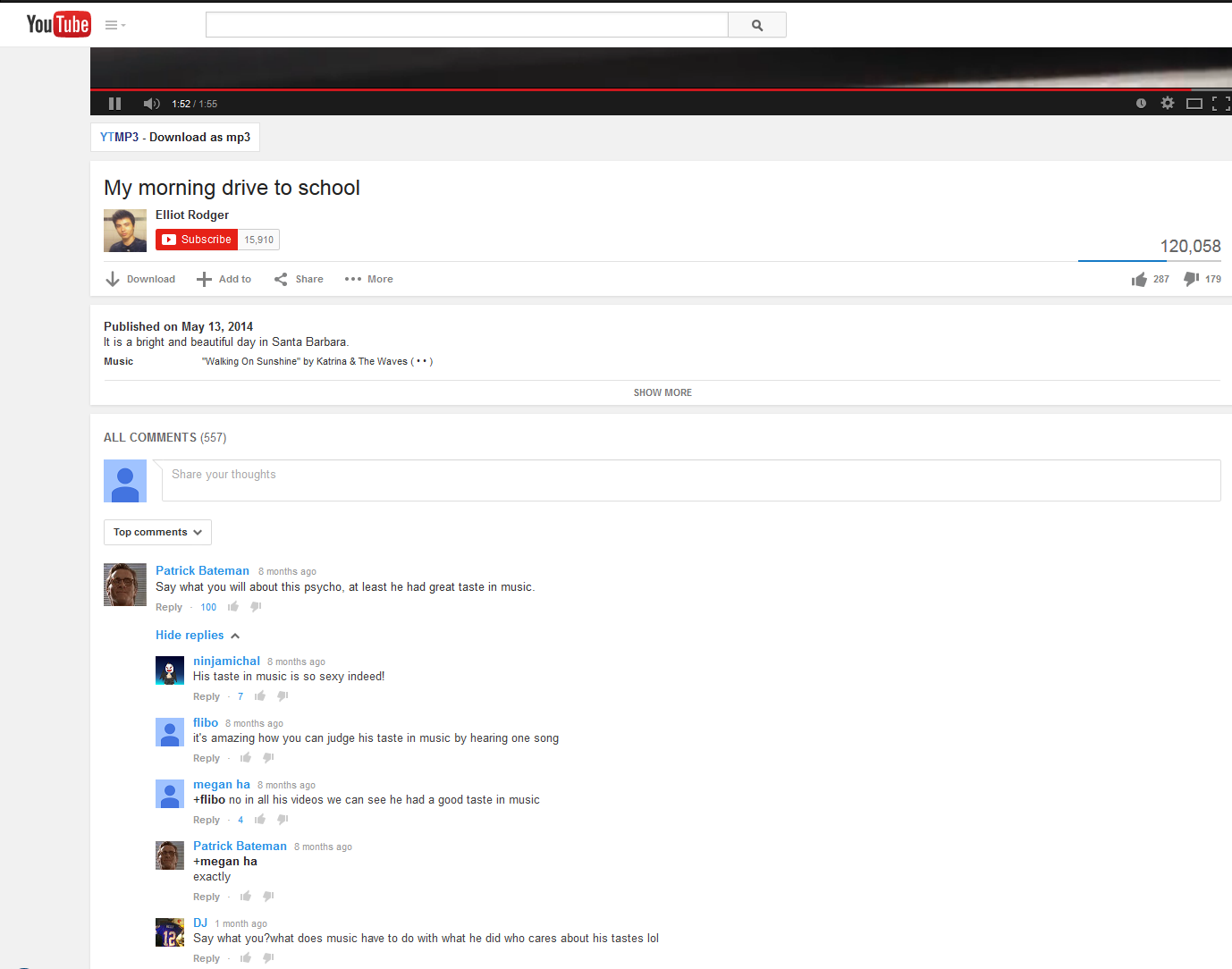Open the Top comments sort dropdown
The image size is (1232, 969).
click(157, 532)
